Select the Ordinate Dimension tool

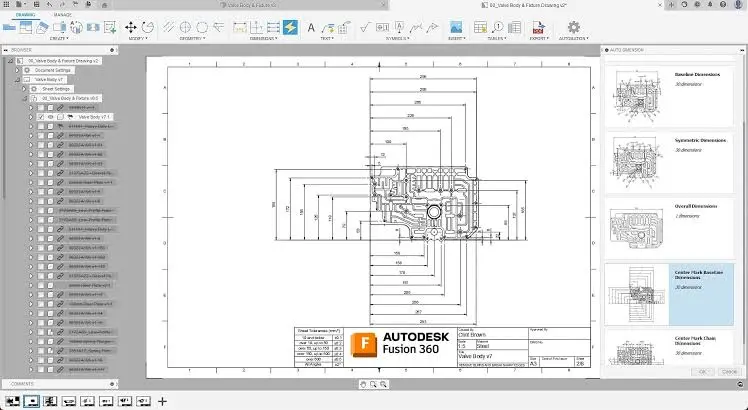tap(257, 27)
